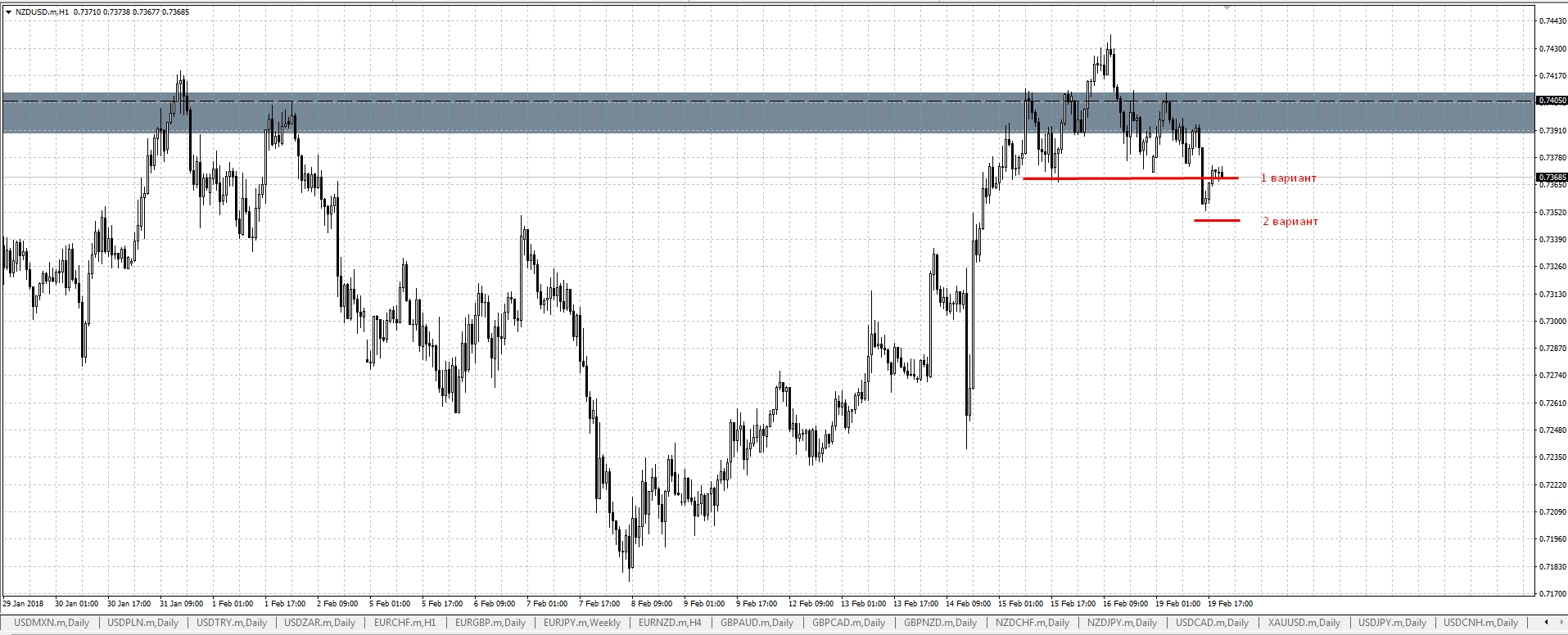This screenshot has height=635, width=1568.
Task: Click the 19 Feb 17:00 time label
Action: point(1231,603)
